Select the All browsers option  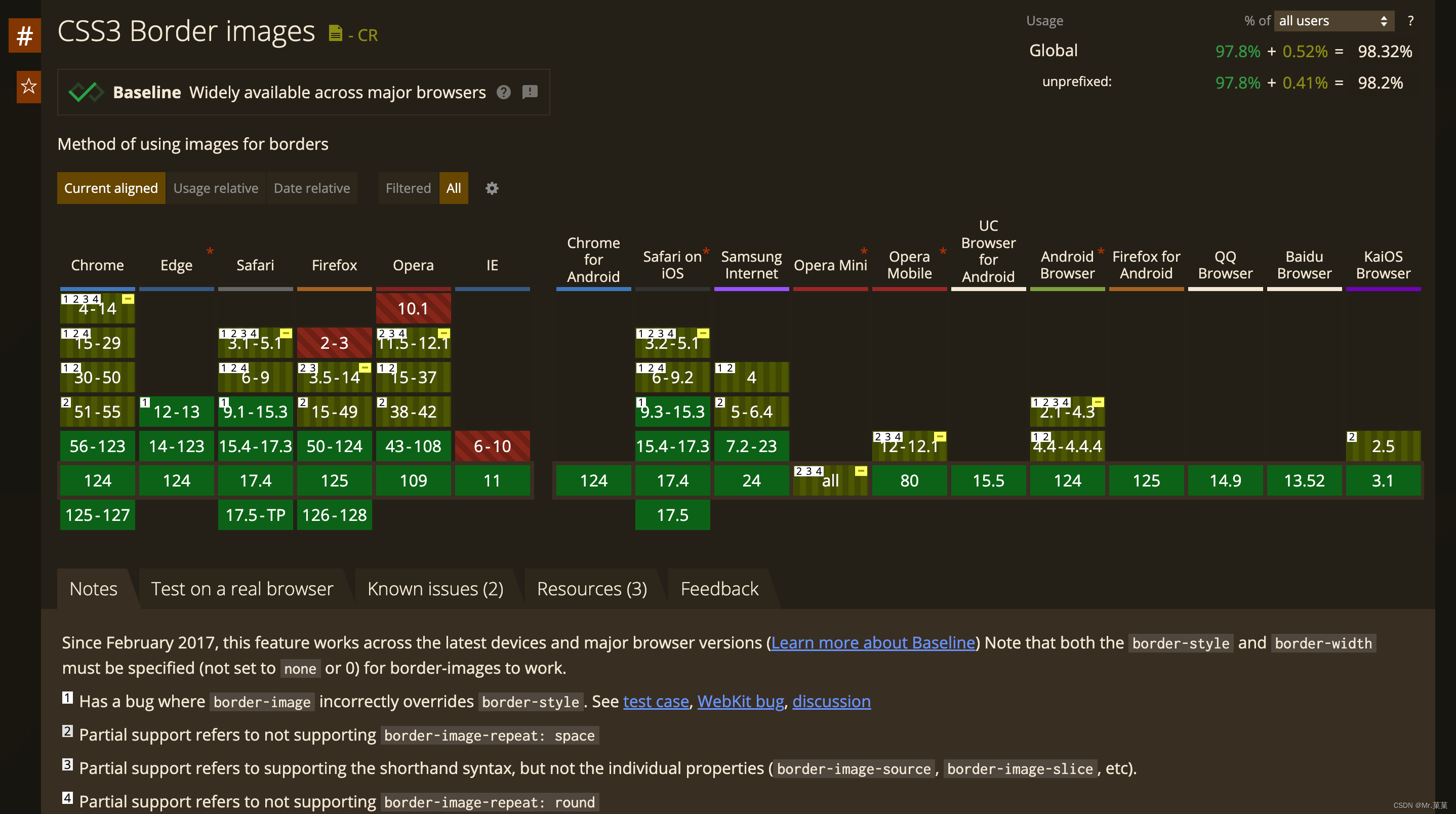click(x=453, y=188)
